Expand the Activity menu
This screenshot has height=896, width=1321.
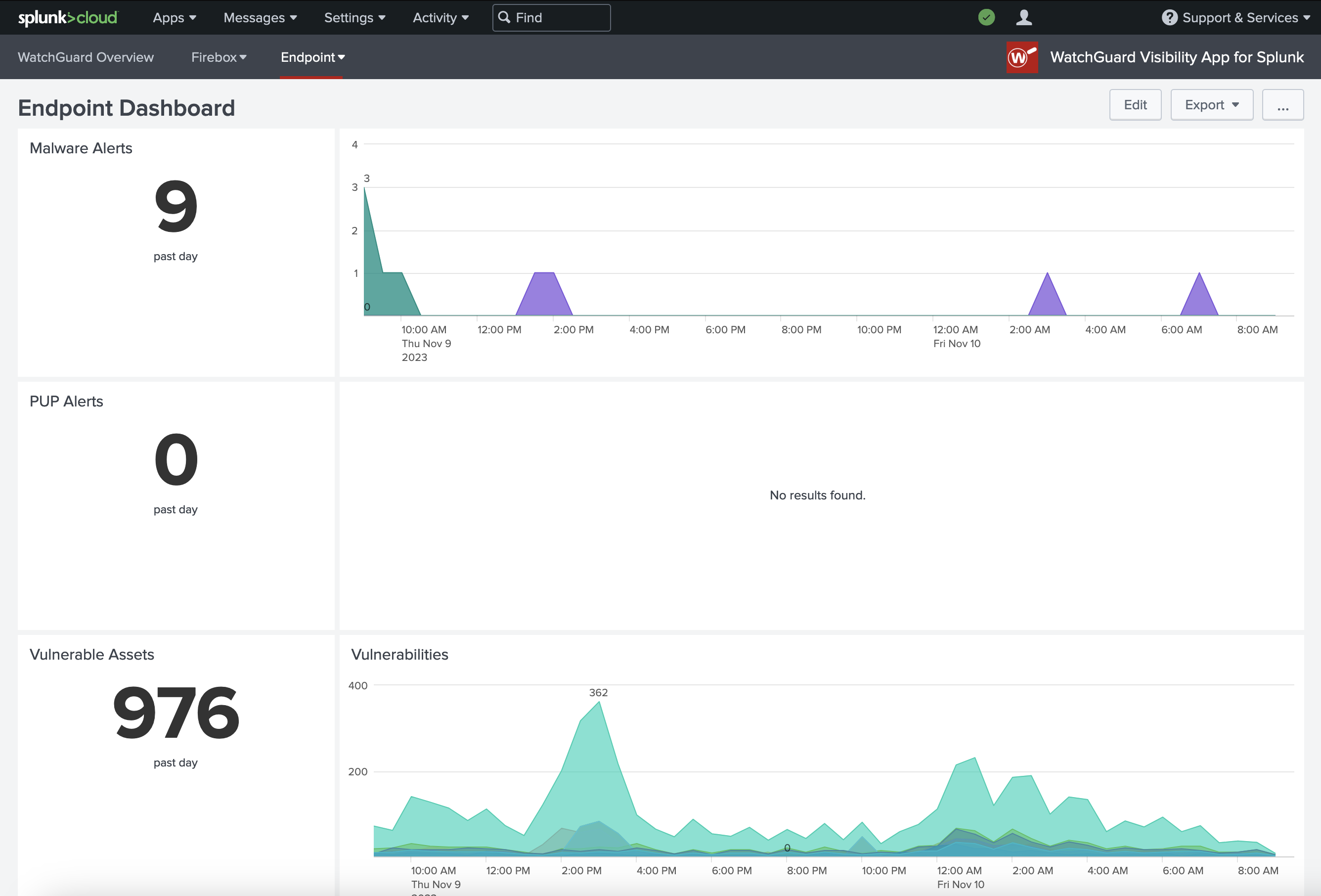pos(440,17)
